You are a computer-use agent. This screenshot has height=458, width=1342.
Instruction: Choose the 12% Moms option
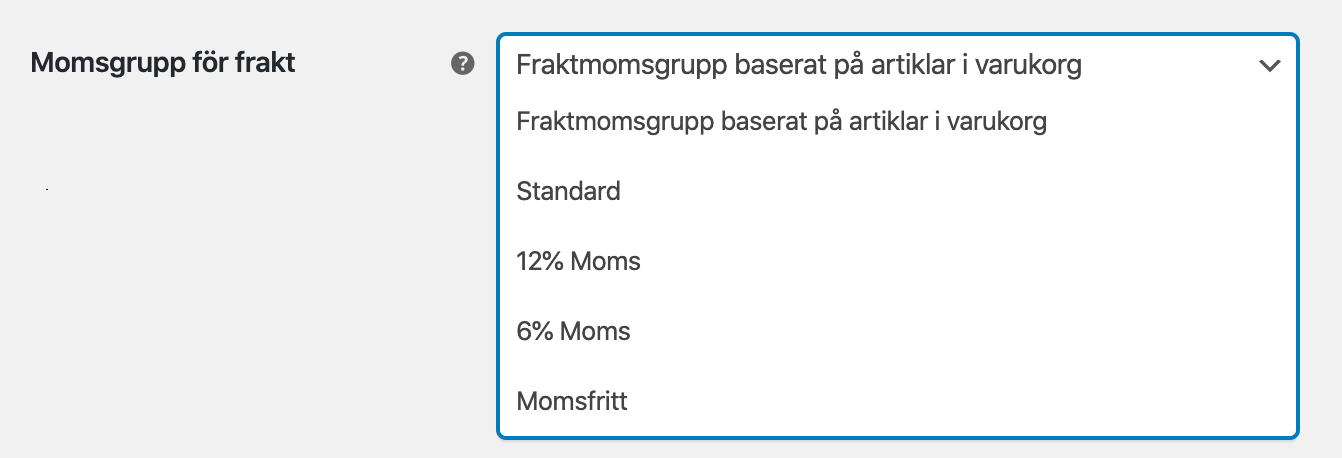pyautogui.click(x=578, y=262)
